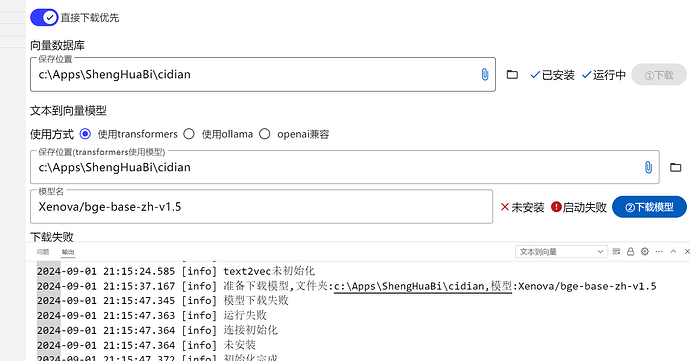Viewport: 690px width, 361px height.
Task: Click the clear output list icon
Action: (616, 251)
